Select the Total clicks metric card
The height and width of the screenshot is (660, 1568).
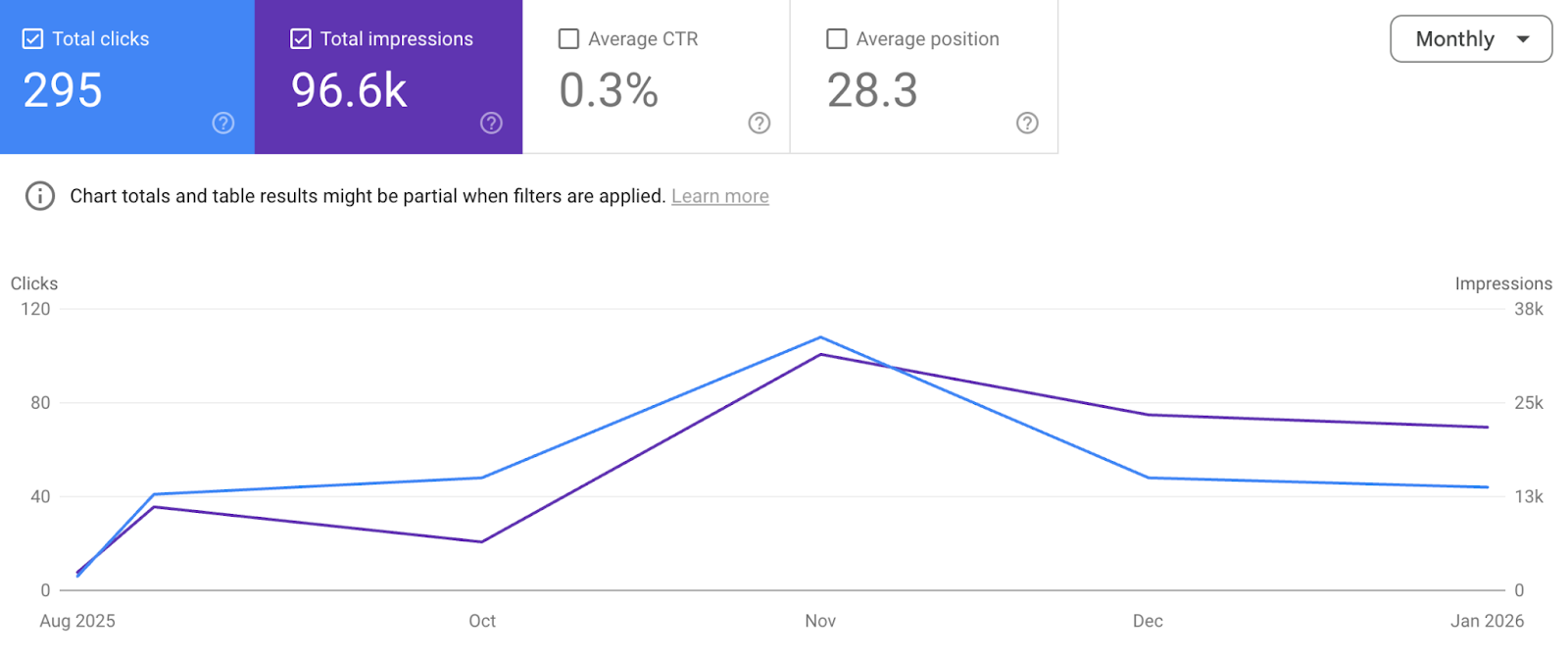click(x=126, y=78)
